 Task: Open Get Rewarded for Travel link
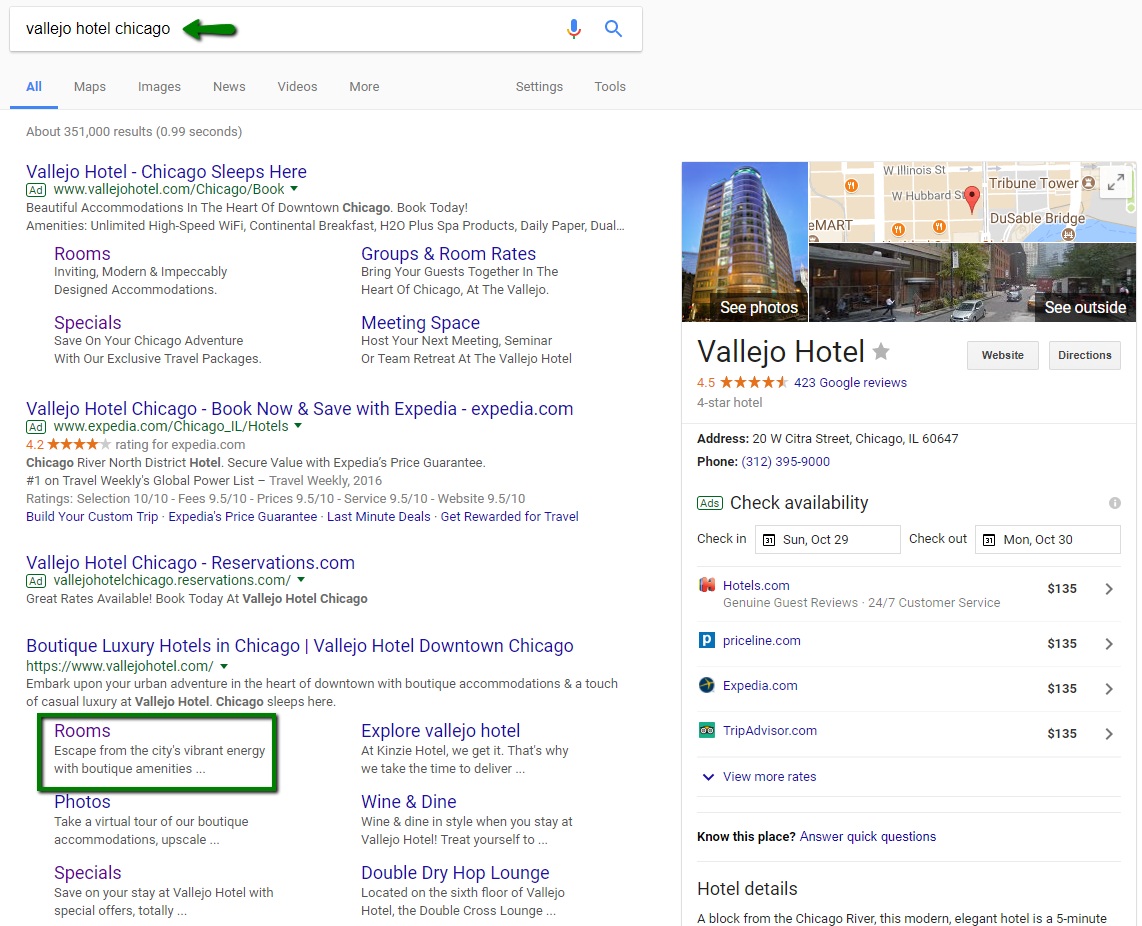click(509, 517)
